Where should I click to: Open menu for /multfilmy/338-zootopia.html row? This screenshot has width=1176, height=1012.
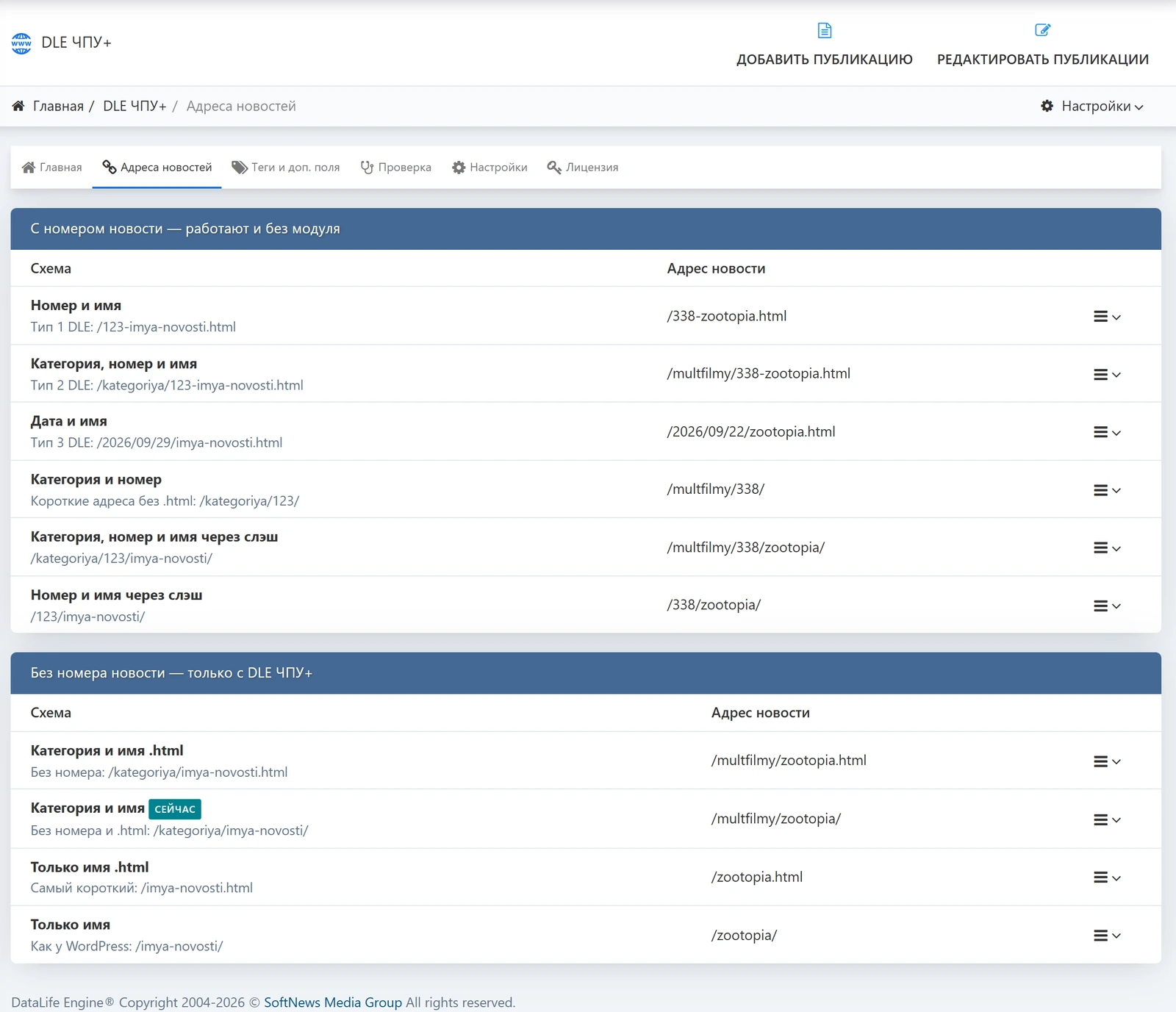1107,375
